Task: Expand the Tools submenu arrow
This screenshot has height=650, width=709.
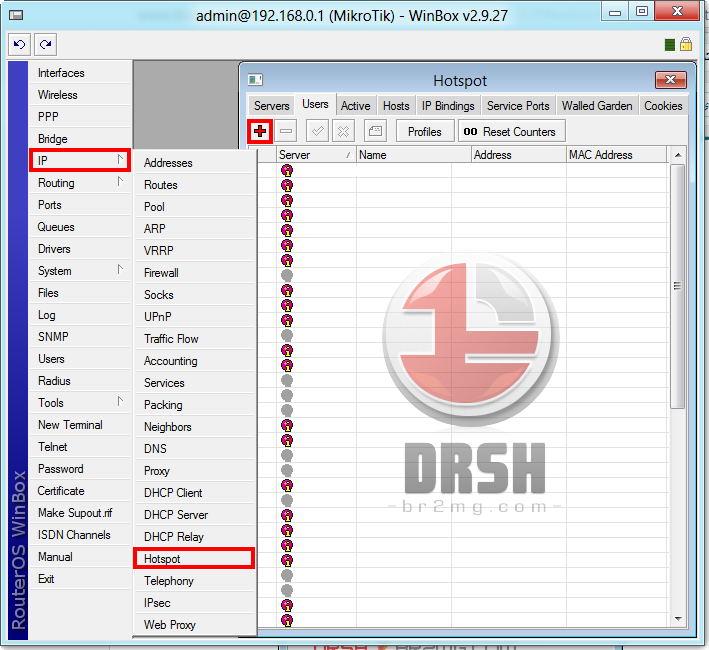Action: point(120,401)
